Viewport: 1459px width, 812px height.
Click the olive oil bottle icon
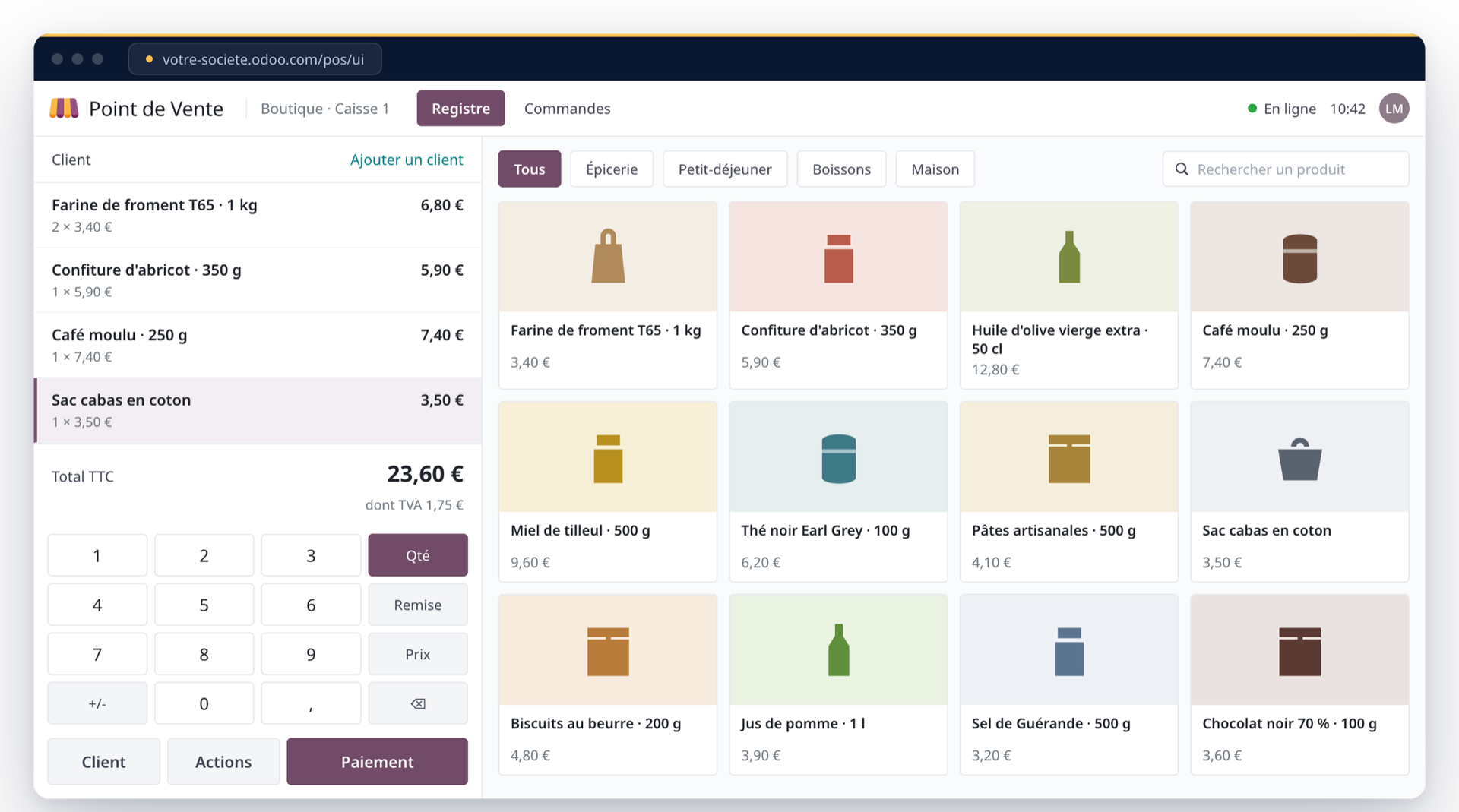[x=1069, y=257]
